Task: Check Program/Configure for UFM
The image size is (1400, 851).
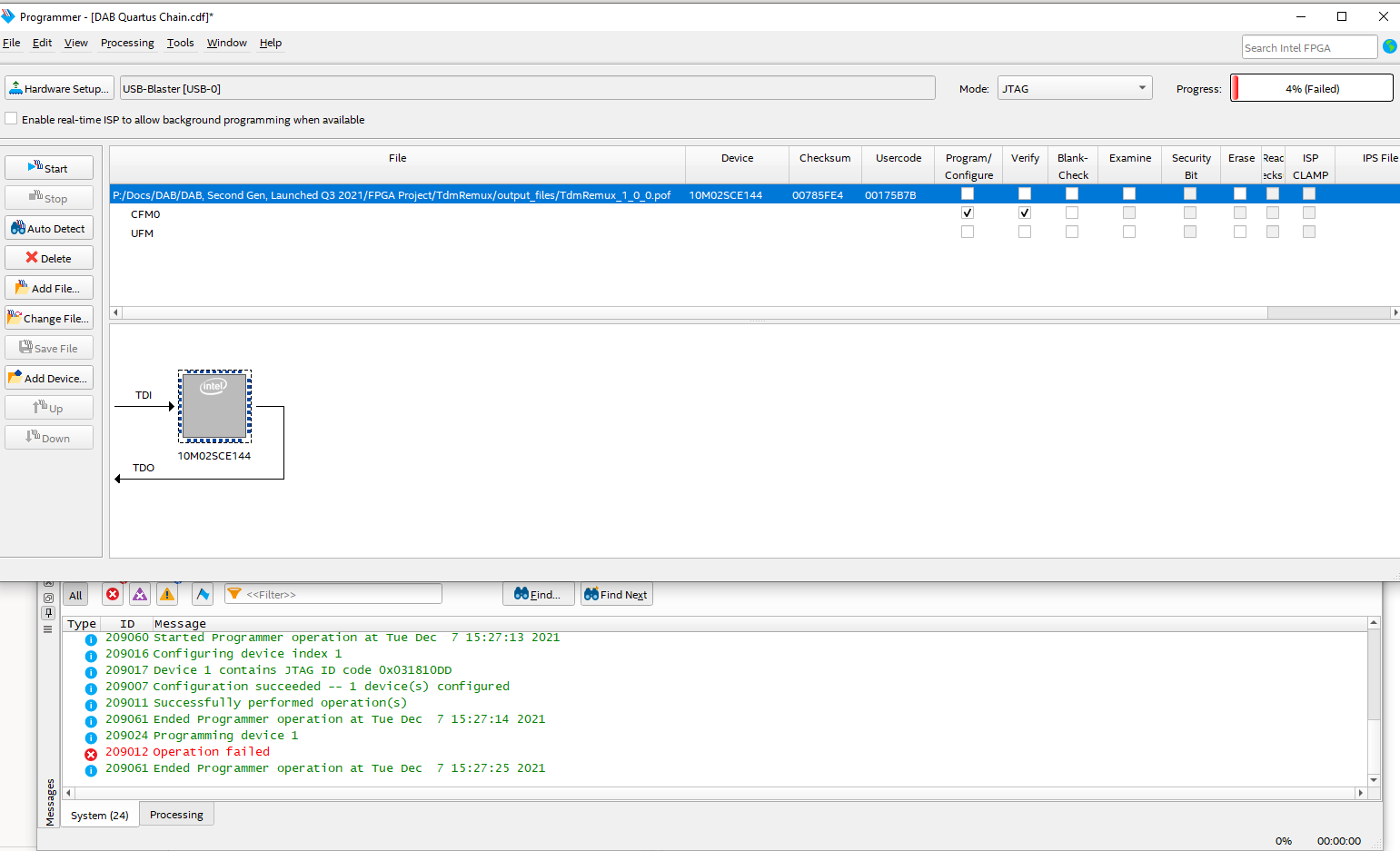Action: 968,232
